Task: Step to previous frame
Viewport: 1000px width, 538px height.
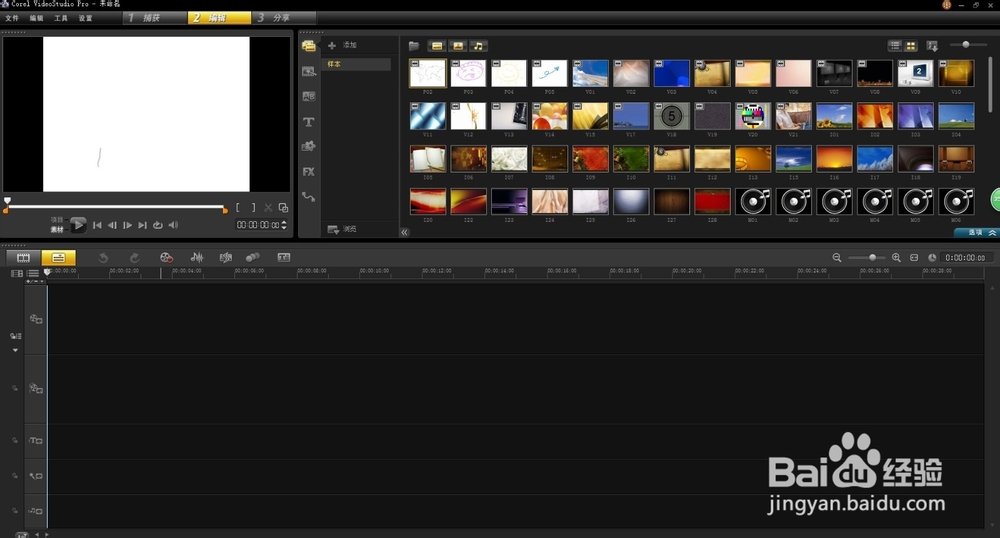Action: (x=112, y=225)
